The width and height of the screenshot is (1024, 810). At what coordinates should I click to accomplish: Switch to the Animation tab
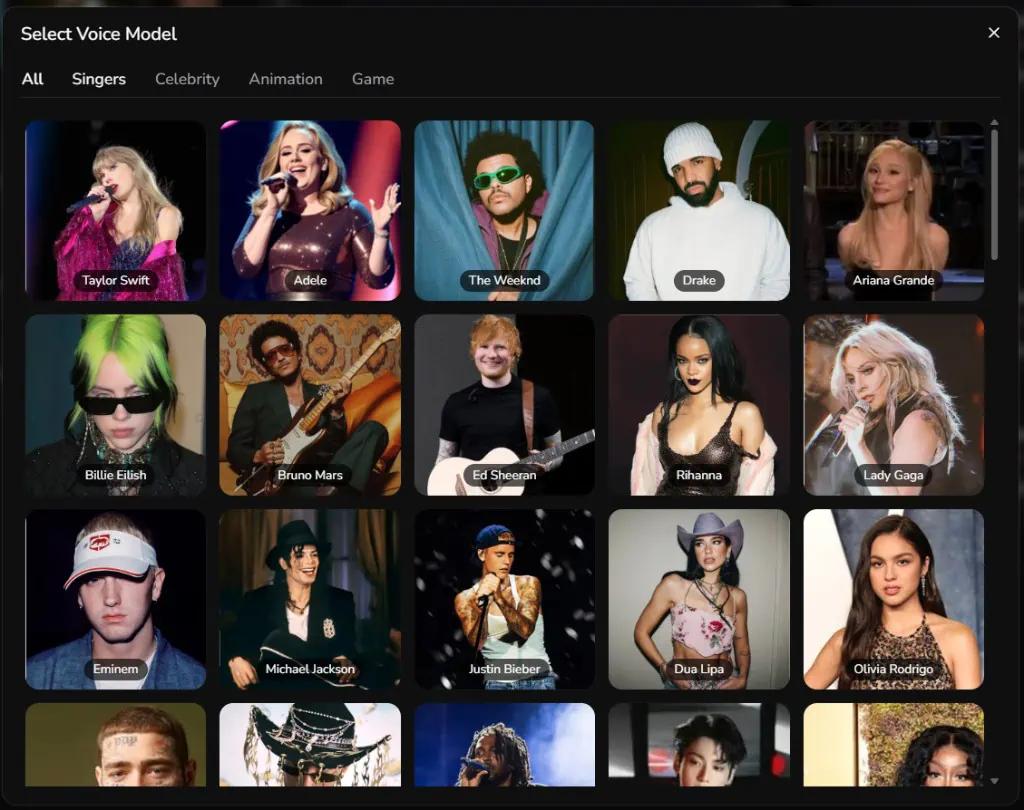click(x=285, y=79)
